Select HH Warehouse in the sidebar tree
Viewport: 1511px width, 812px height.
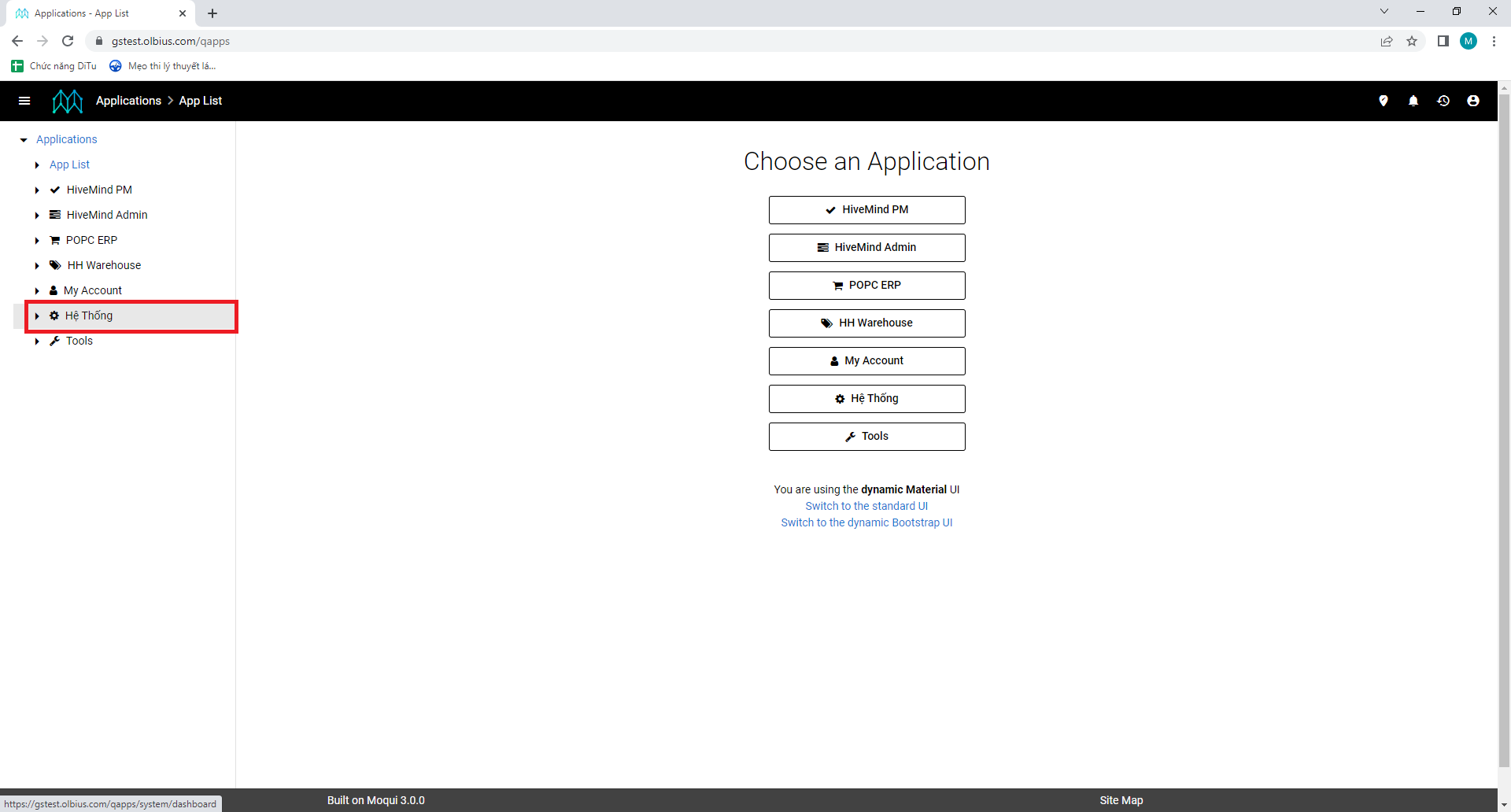pos(104,265)
